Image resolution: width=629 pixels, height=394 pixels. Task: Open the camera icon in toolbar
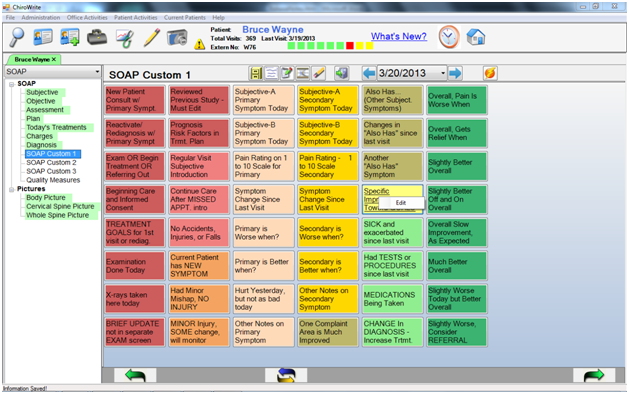click(177, 37)
